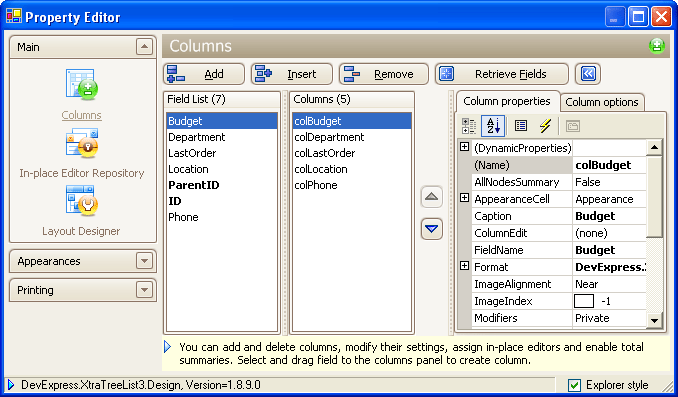Click the collapse panel double-arrow button
The image size is (678, 397).
[x=588, y=74]
